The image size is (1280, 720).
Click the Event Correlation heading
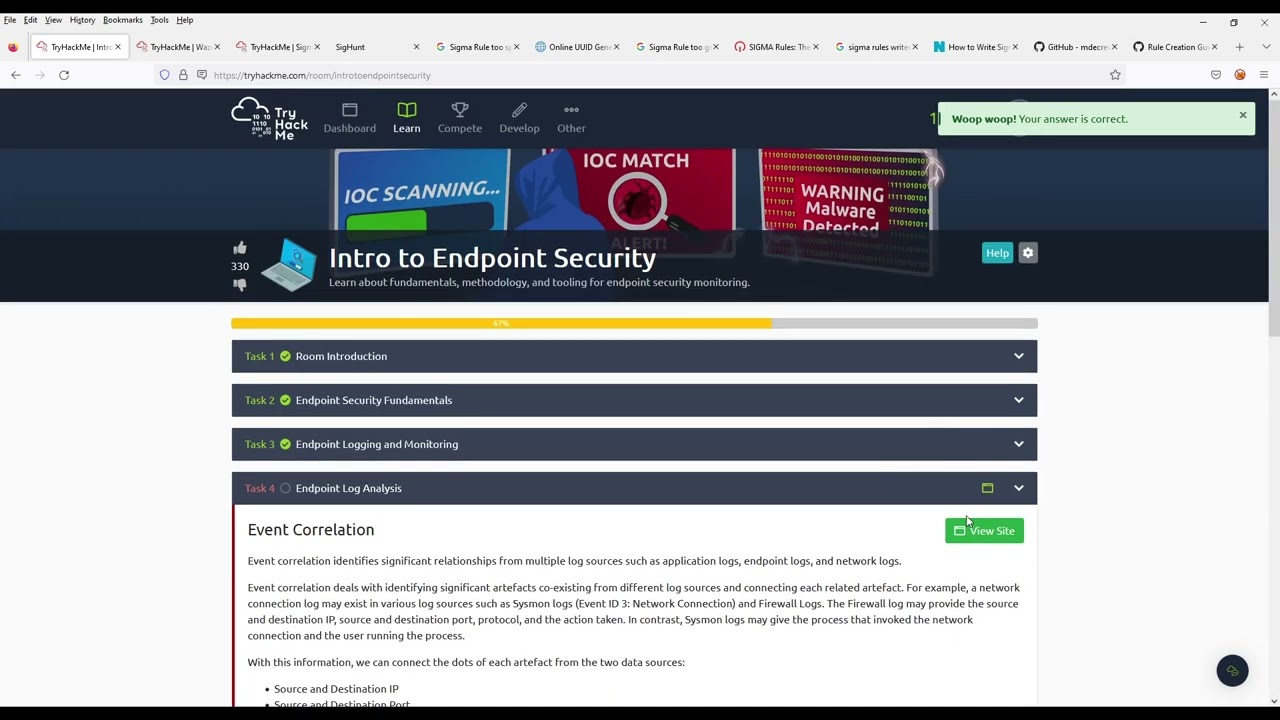click(311, 530)
